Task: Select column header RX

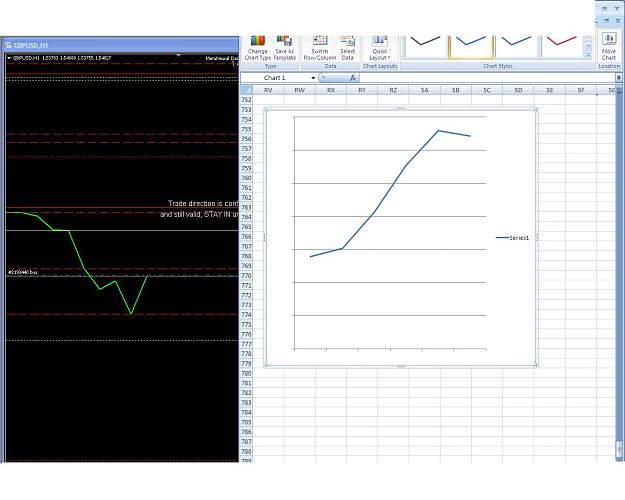Action: pos(331,91)
